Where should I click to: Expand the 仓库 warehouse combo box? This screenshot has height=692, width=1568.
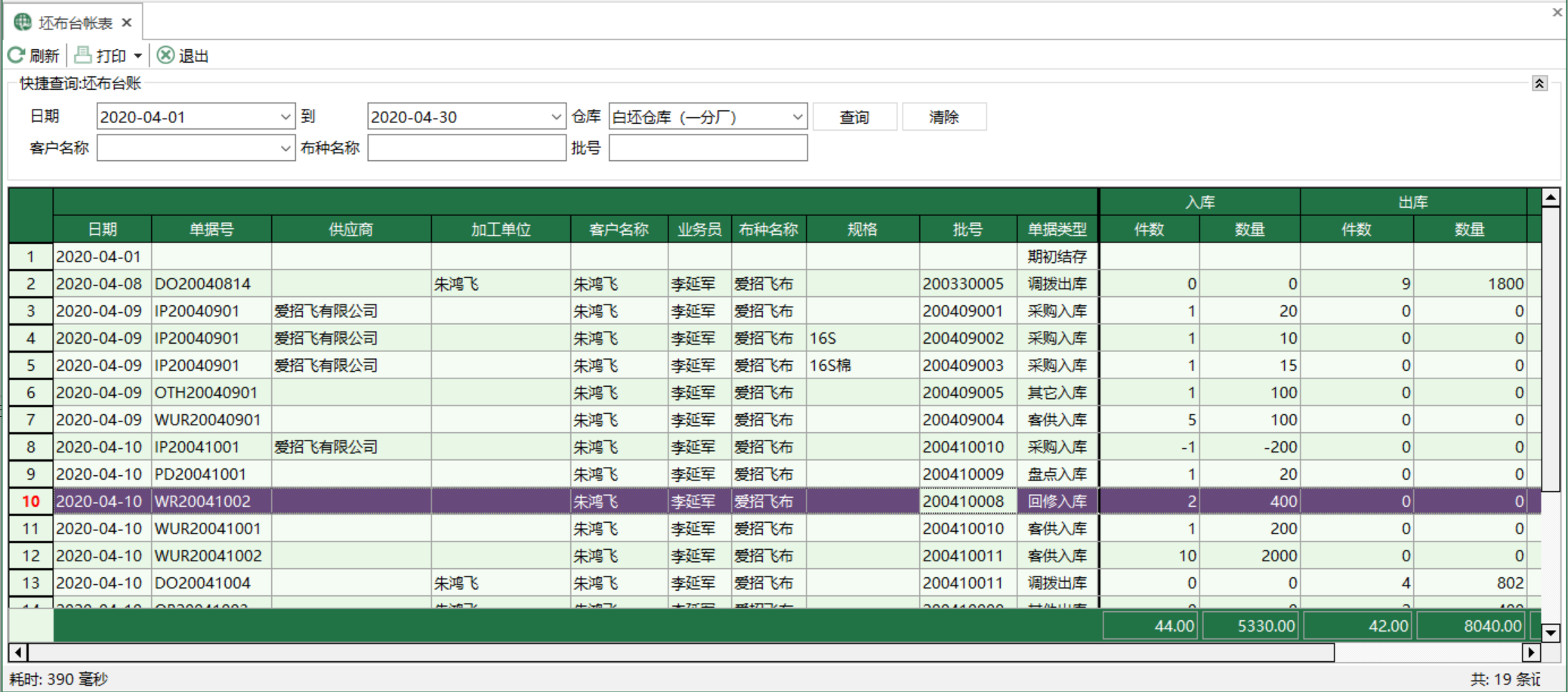pos(797,117)
